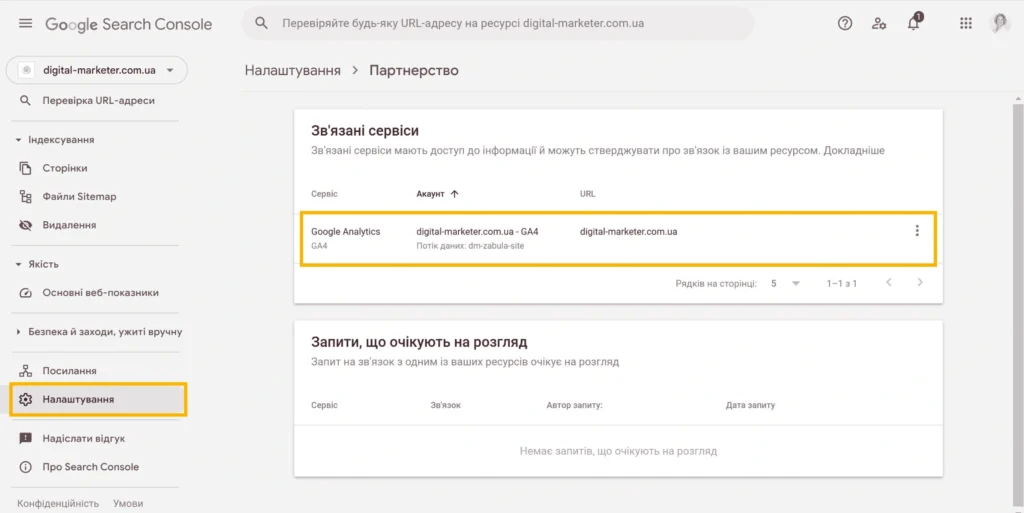Click the Google Search Console logo

point(129,24)
